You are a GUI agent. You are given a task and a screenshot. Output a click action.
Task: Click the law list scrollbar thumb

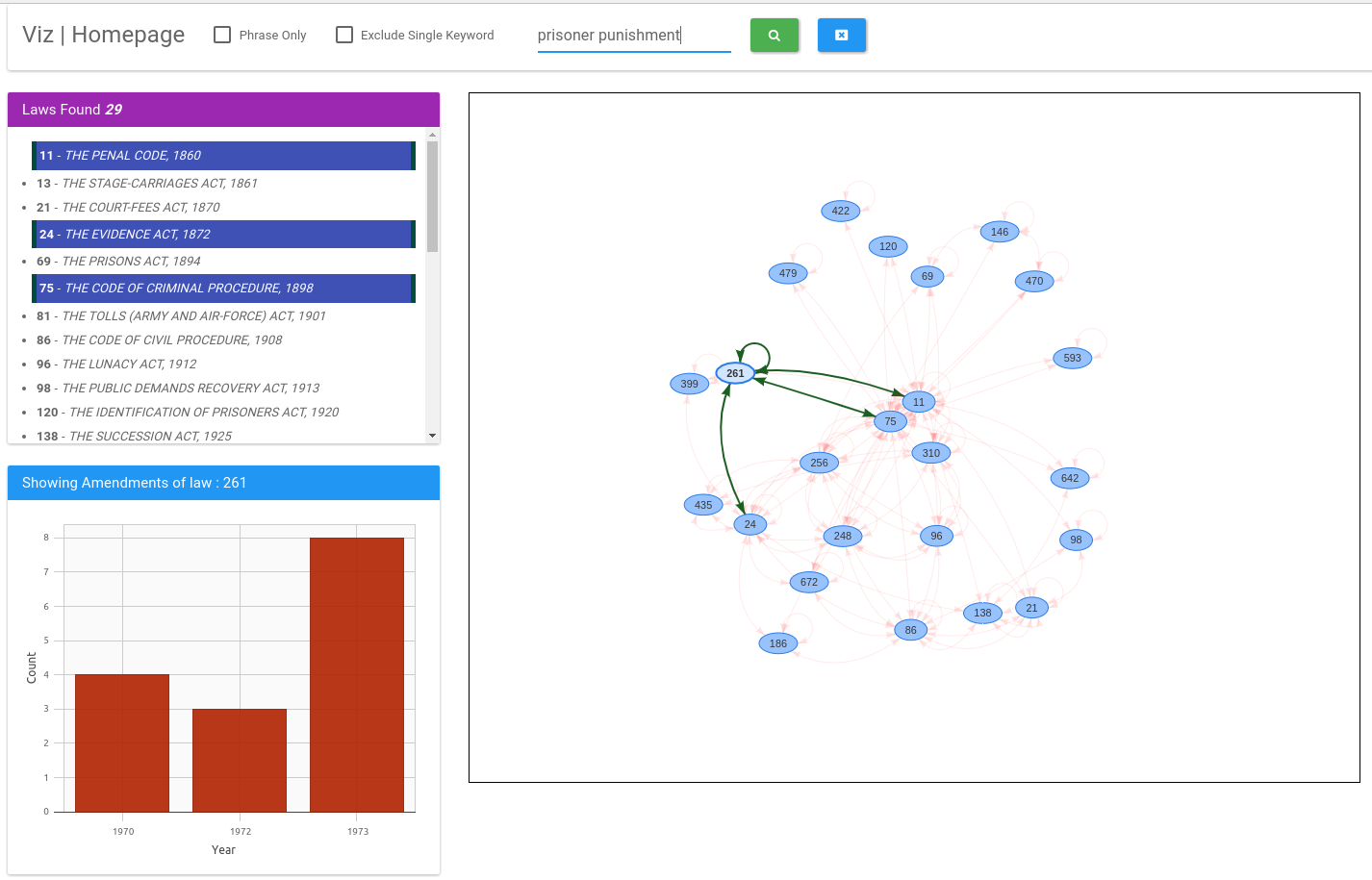(433, 196)
